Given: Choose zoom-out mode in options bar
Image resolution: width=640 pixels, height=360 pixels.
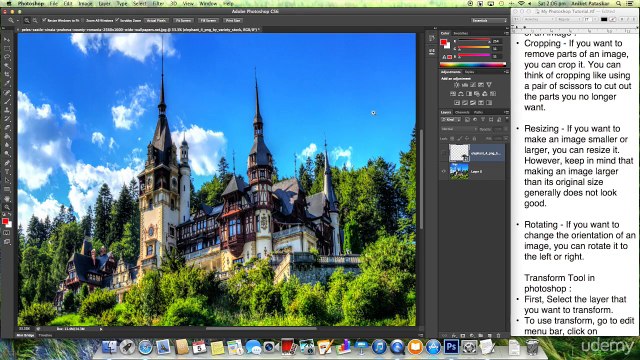Looking at the screenshot, I should pos(35,20).
